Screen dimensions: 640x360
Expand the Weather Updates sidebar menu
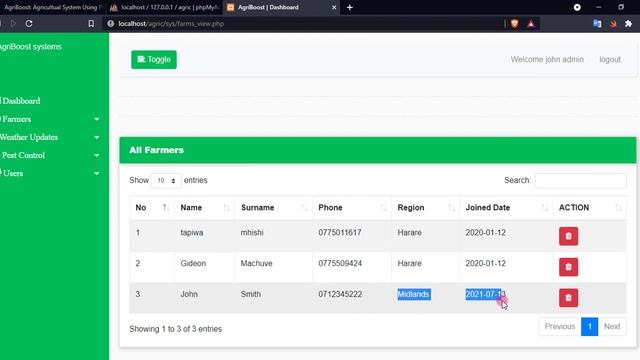point(50,137)
